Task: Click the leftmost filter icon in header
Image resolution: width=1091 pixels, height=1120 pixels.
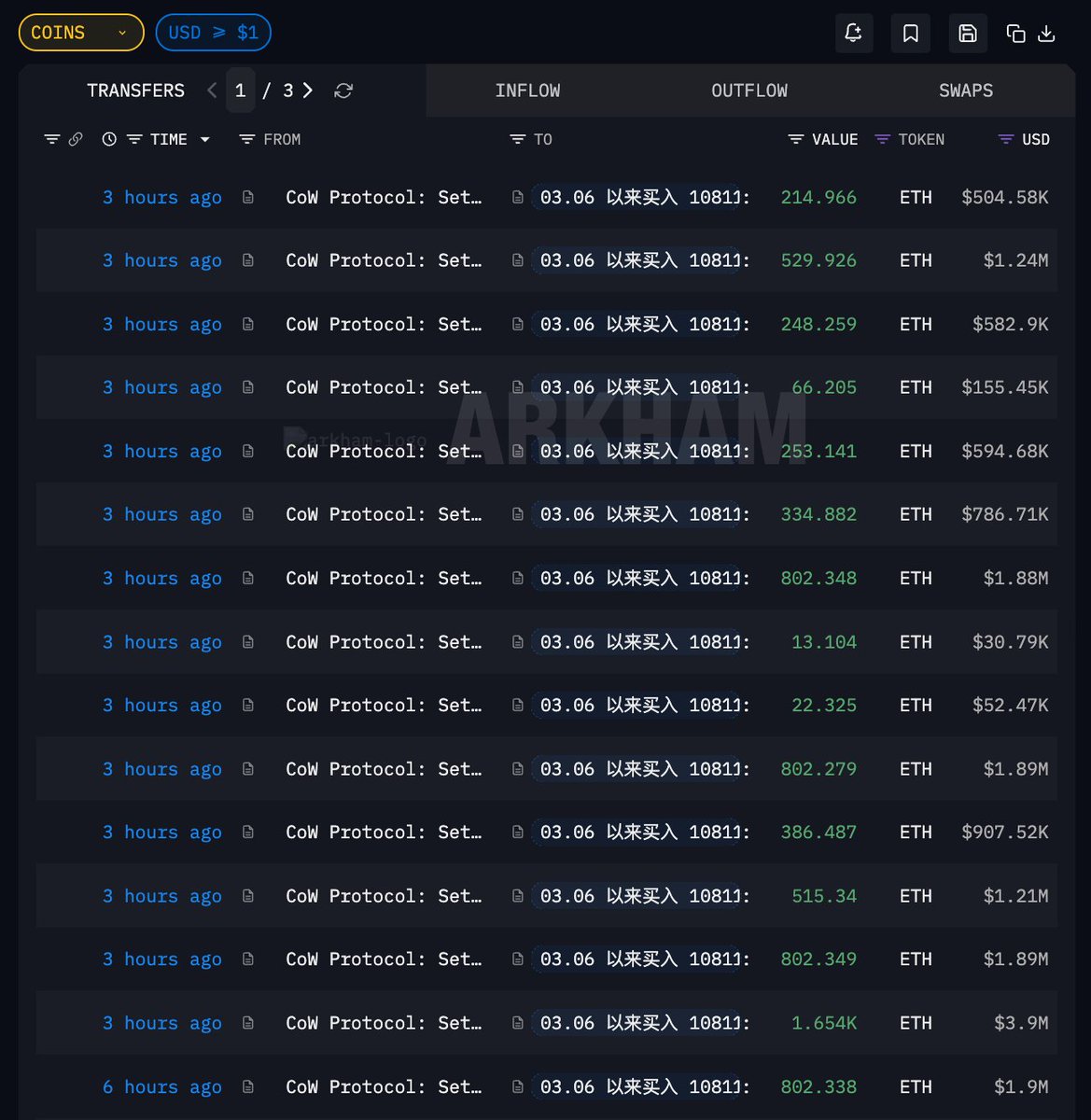Action: pyautogui.click(x=52, y=139)
